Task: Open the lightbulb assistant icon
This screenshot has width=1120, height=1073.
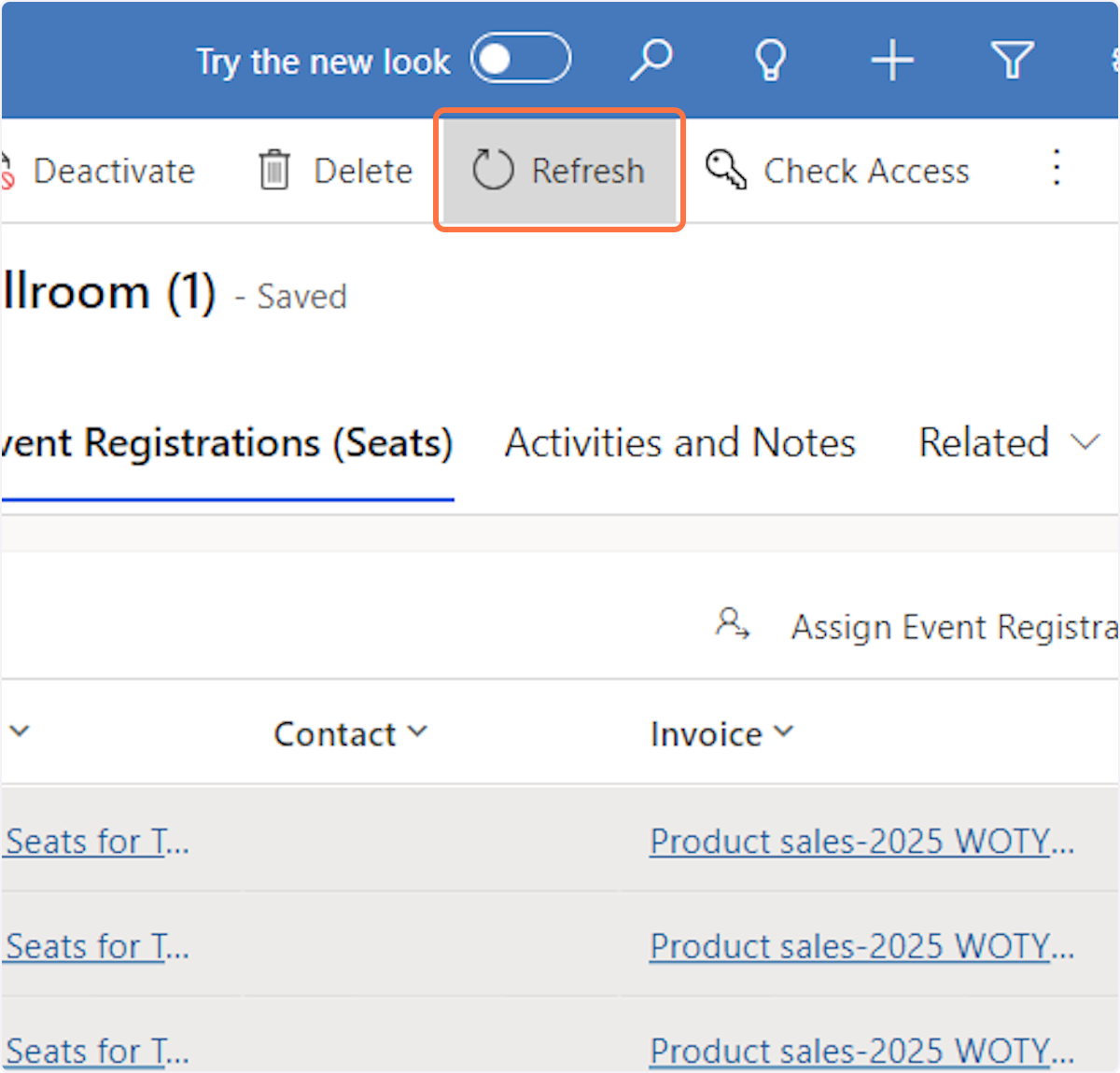Action: coord(771,61)
